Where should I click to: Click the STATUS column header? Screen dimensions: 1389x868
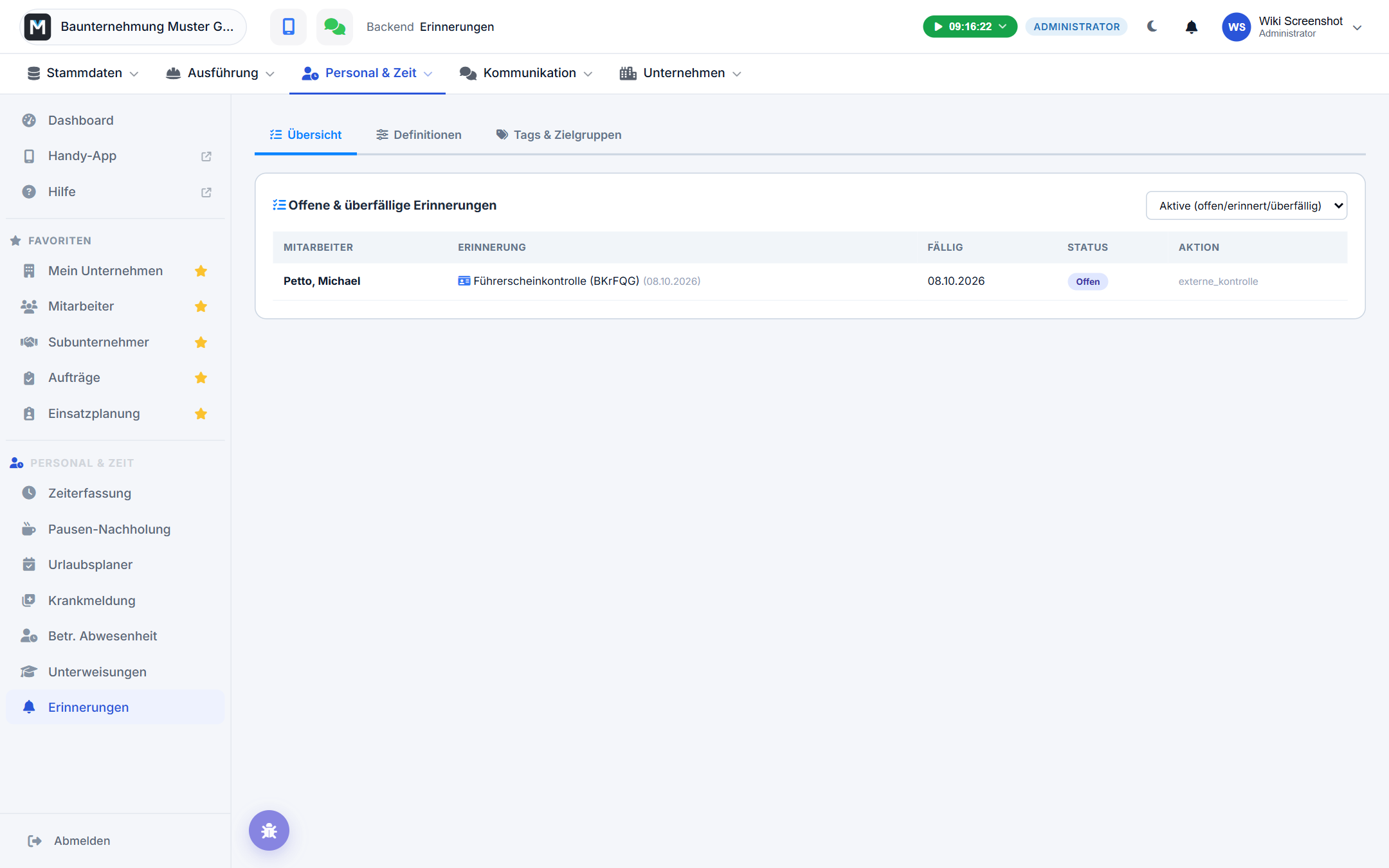(1087, 248)
